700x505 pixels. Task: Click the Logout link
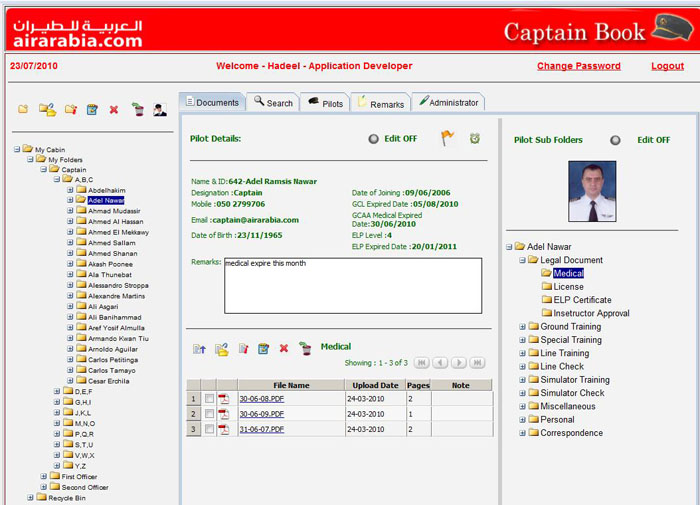667,66
